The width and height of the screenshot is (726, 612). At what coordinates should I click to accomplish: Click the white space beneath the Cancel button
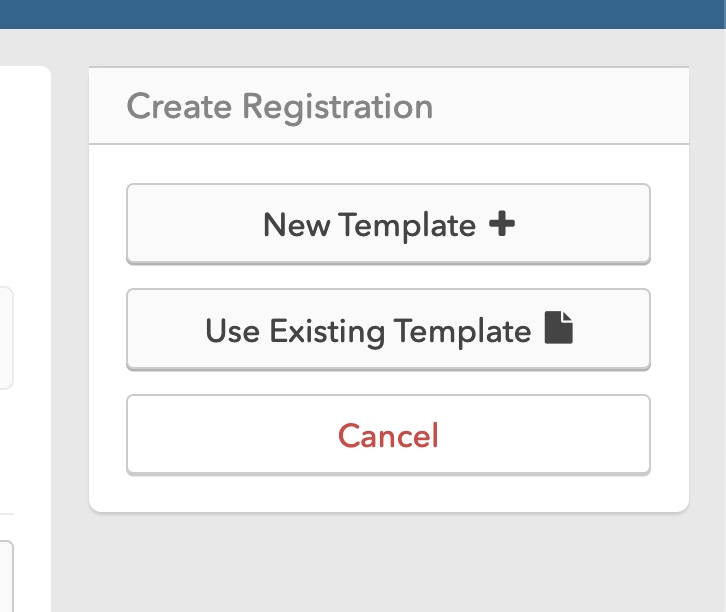point(388,493)
